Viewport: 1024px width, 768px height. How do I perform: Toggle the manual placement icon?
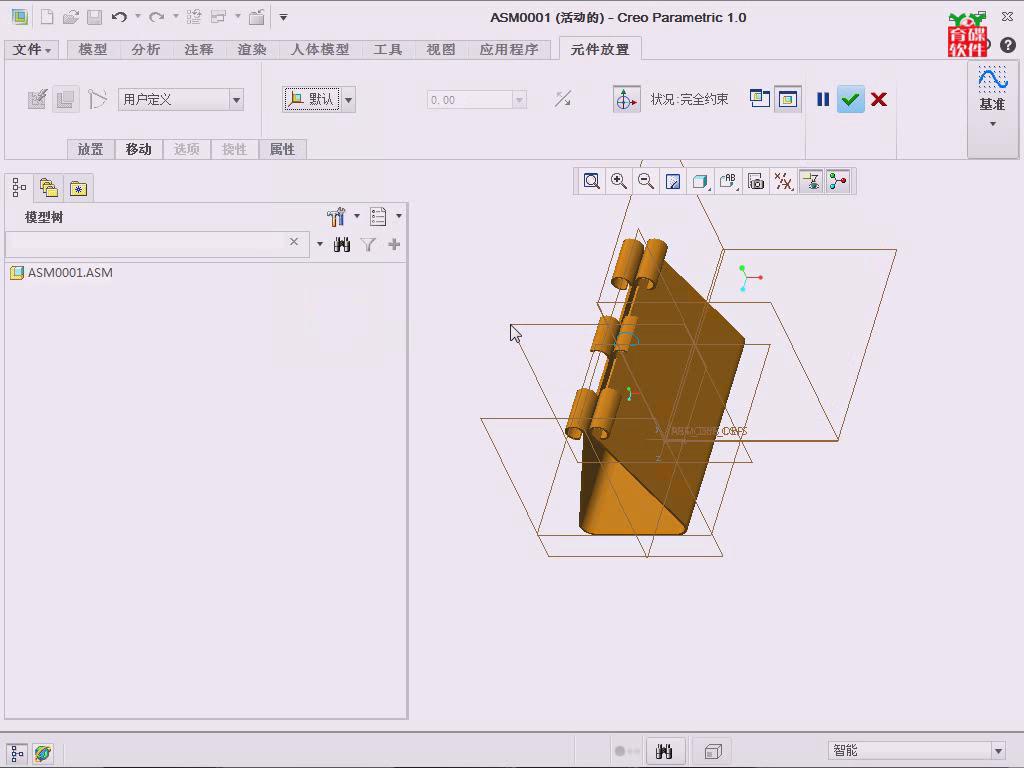tap(65, 99)
